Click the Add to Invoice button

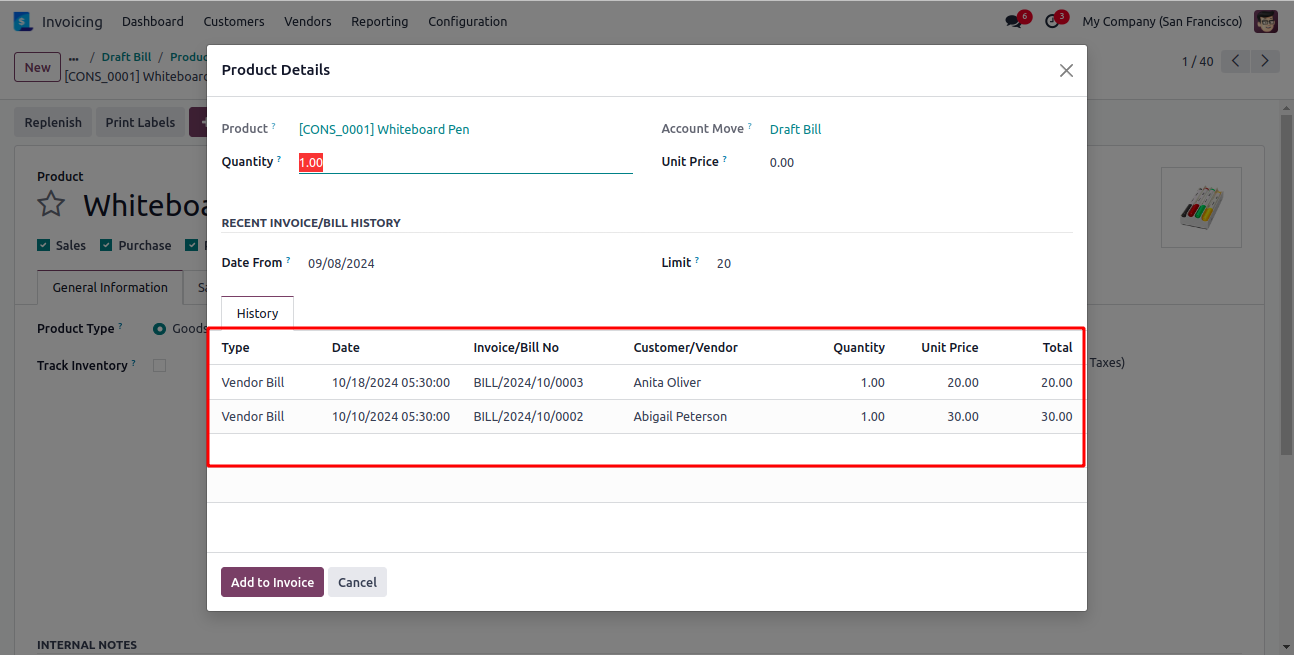(272, 582)
